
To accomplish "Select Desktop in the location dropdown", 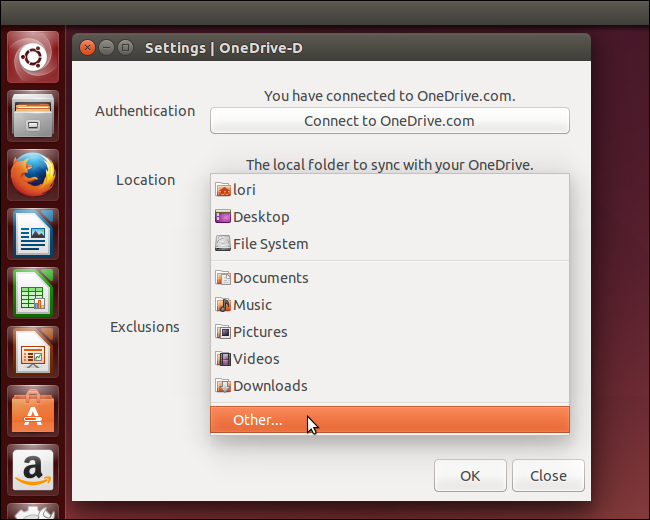I will click(390, 216).
